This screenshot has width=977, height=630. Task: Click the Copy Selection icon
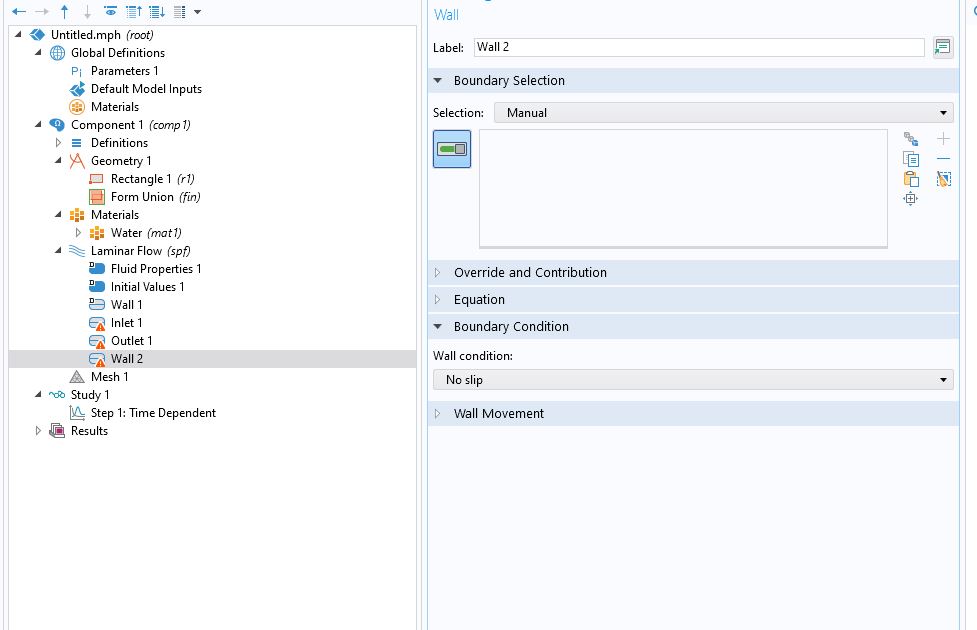pyautogui.click(x=910, y=159)
